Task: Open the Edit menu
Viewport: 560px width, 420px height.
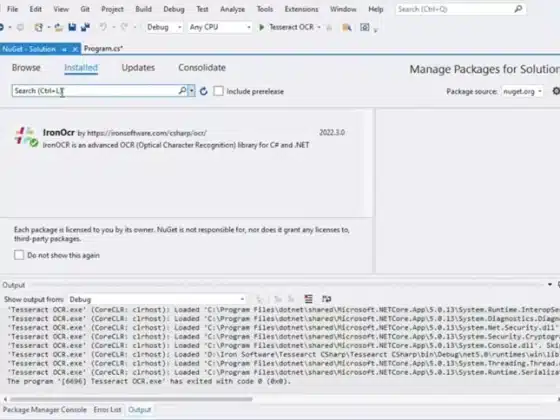Action: 35,9
